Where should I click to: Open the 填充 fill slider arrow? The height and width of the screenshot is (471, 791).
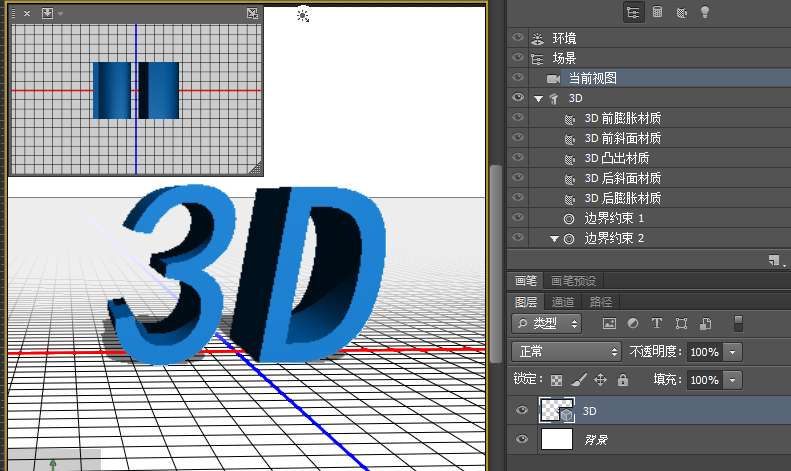tap(733, 380)
